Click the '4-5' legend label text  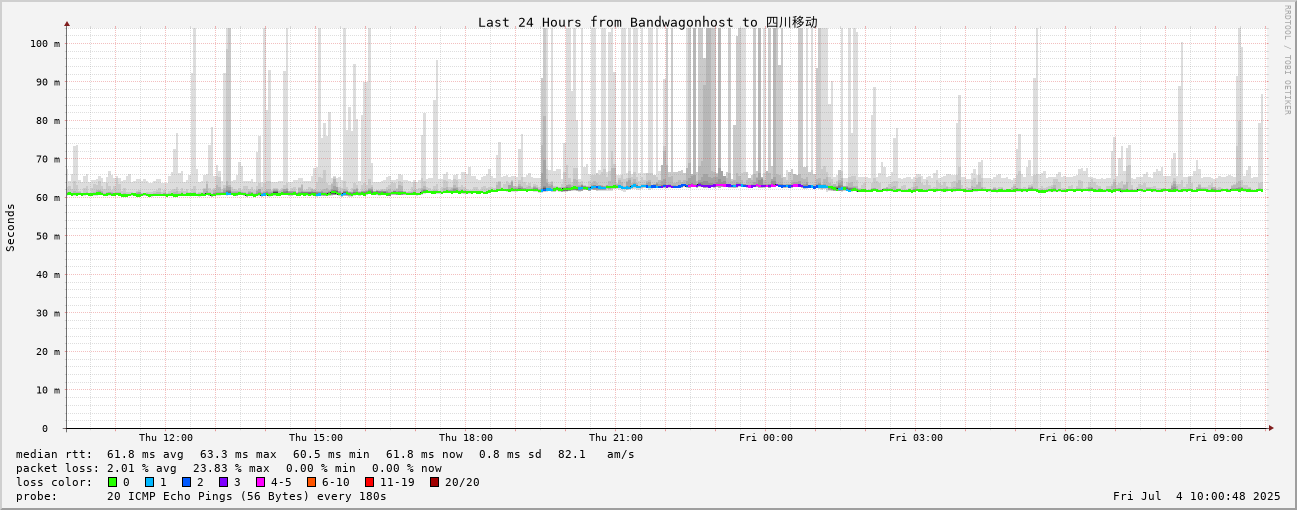coord(281,482)
